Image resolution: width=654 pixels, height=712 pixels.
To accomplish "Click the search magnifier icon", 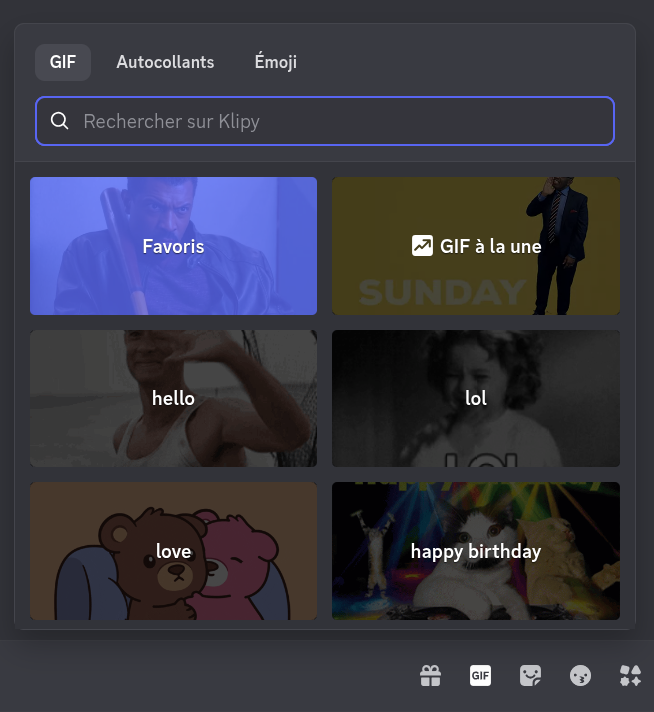I will [x=59, y=121].
